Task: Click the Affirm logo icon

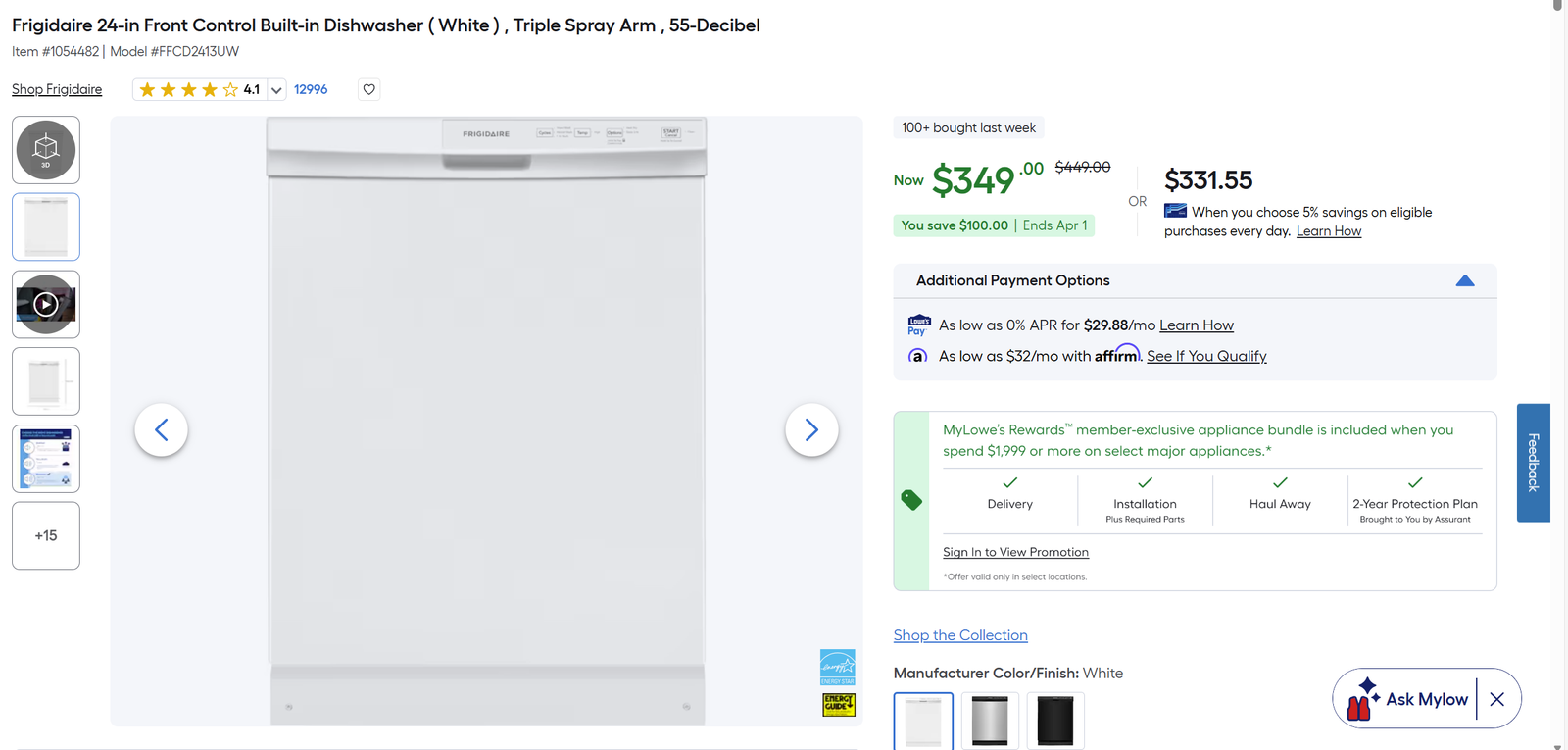Action: pos(917,356)
